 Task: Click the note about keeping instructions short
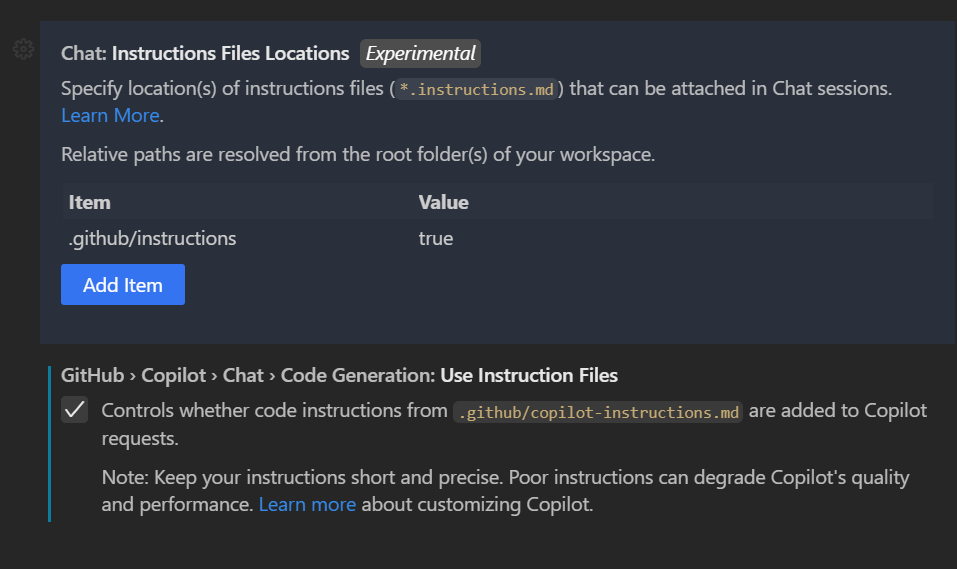tap(505, 477)
